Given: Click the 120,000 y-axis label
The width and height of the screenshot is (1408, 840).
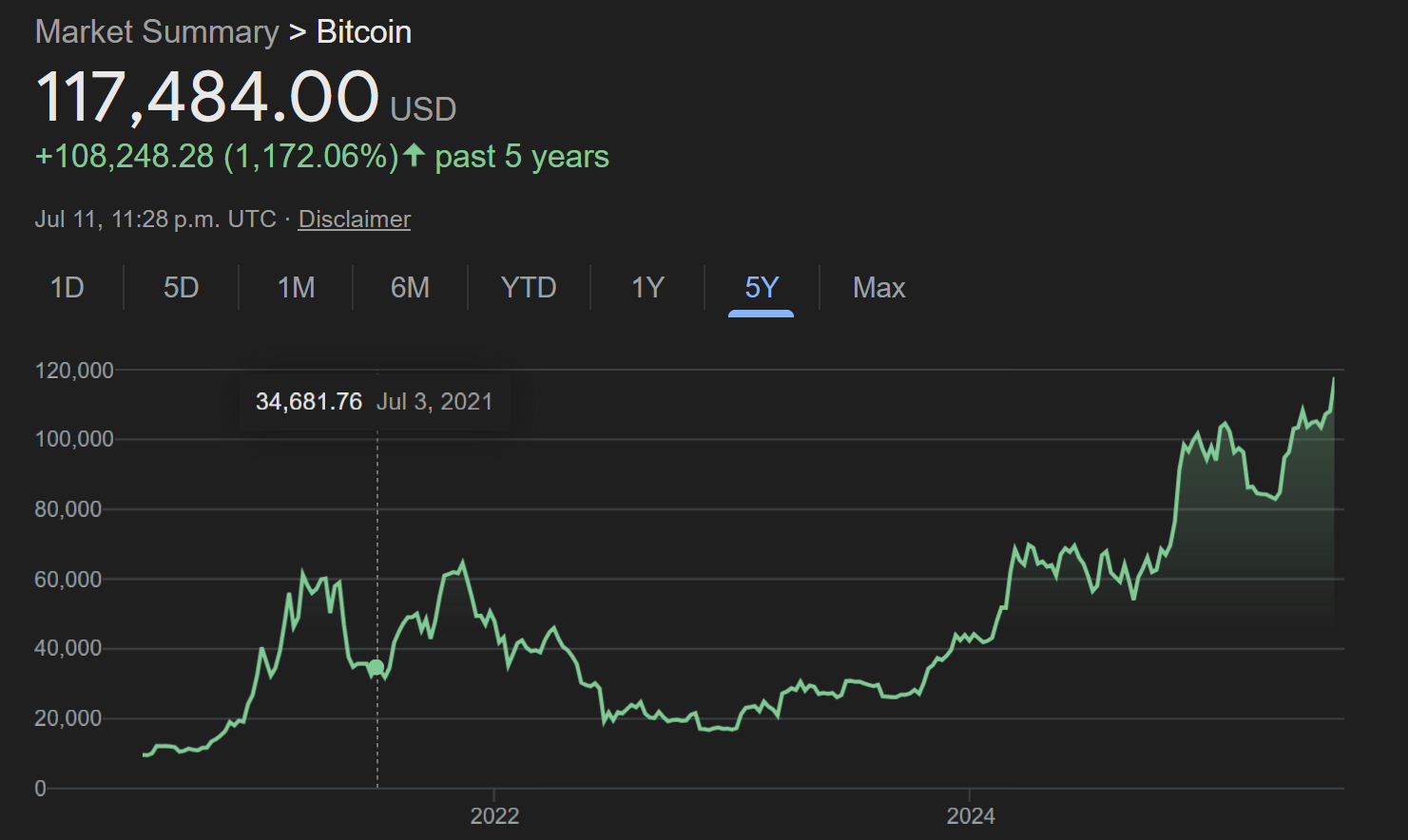Looking at the screenshot, I should [x=74, y=371].
